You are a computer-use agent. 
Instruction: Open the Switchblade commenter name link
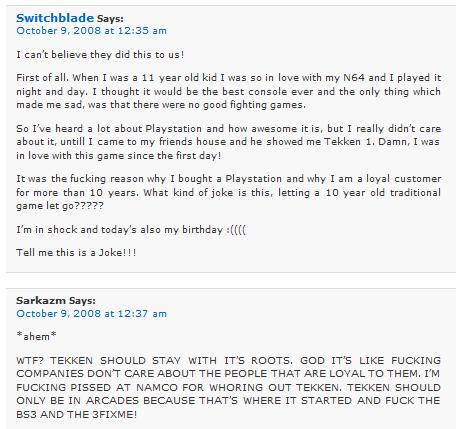55,18
